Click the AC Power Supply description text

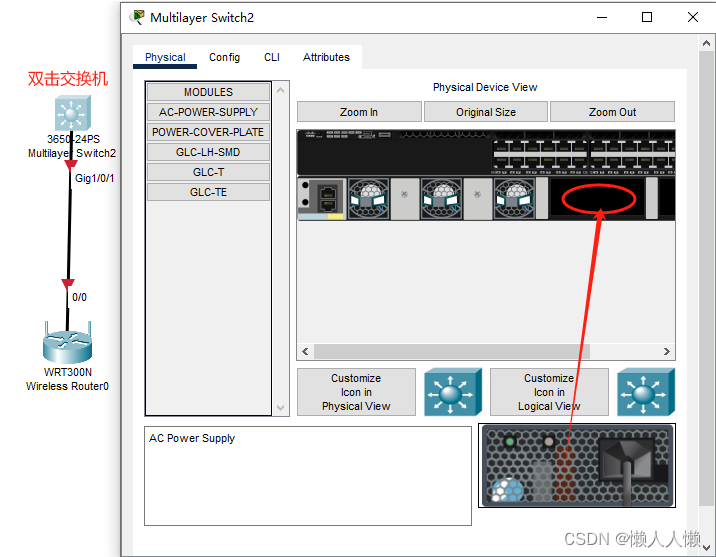pyautogui.click(x=192, y=438)
